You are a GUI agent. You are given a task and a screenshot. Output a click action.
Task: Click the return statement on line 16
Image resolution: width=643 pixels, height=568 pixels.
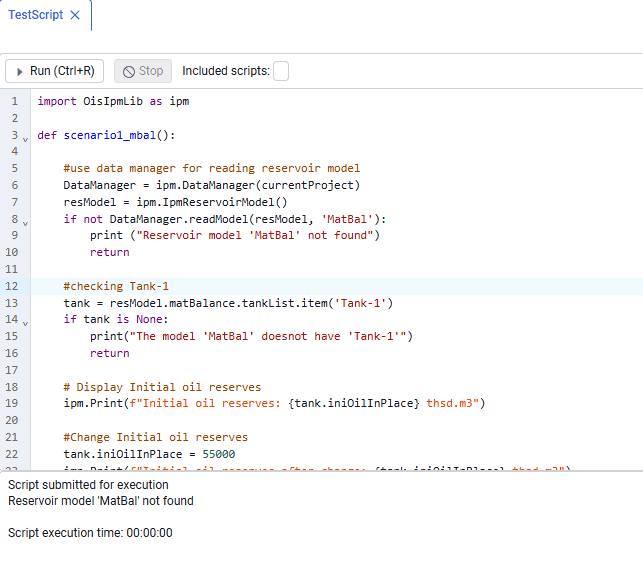pyautogui.click(x=109, y=353)
